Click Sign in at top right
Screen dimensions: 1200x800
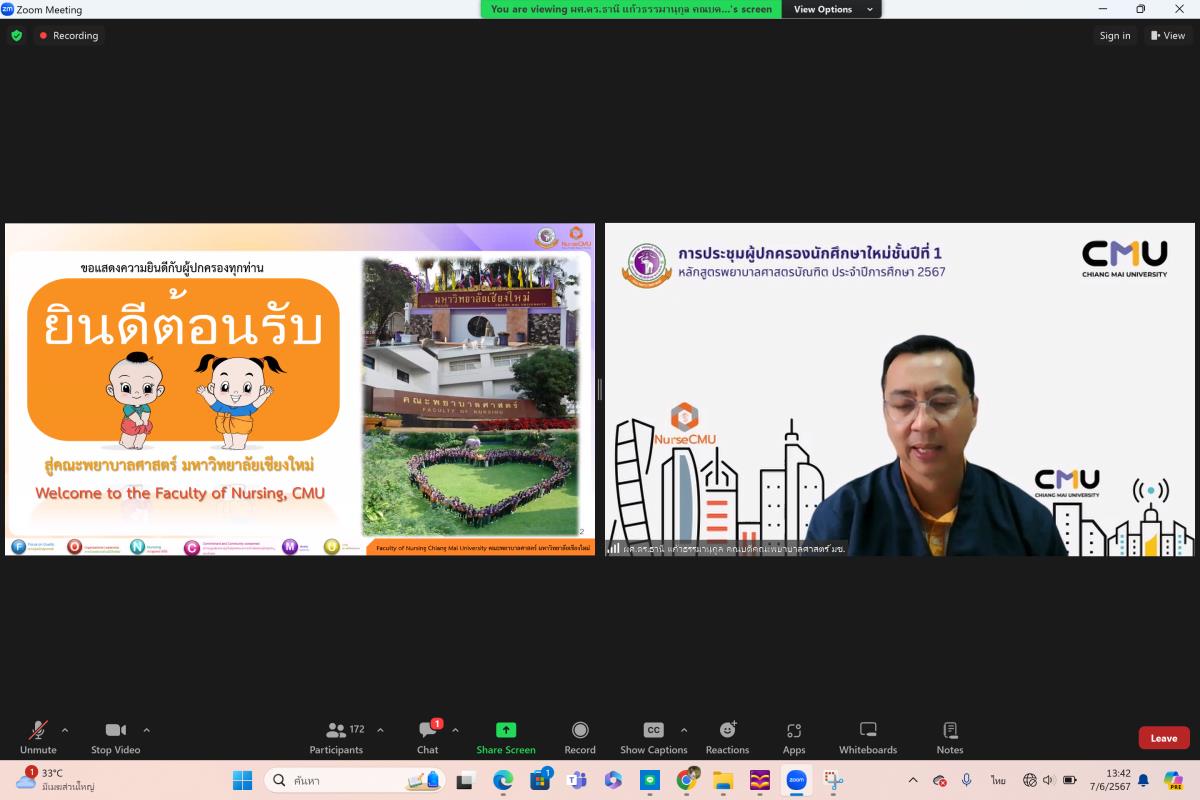(x=1115, y=35)
